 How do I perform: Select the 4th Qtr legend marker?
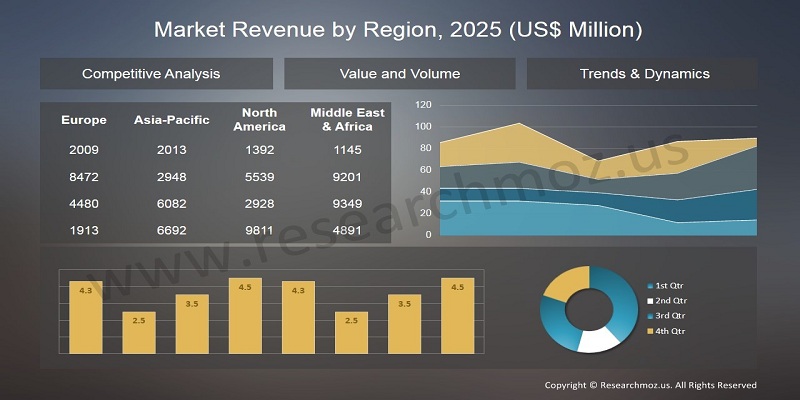coord(650,331)
